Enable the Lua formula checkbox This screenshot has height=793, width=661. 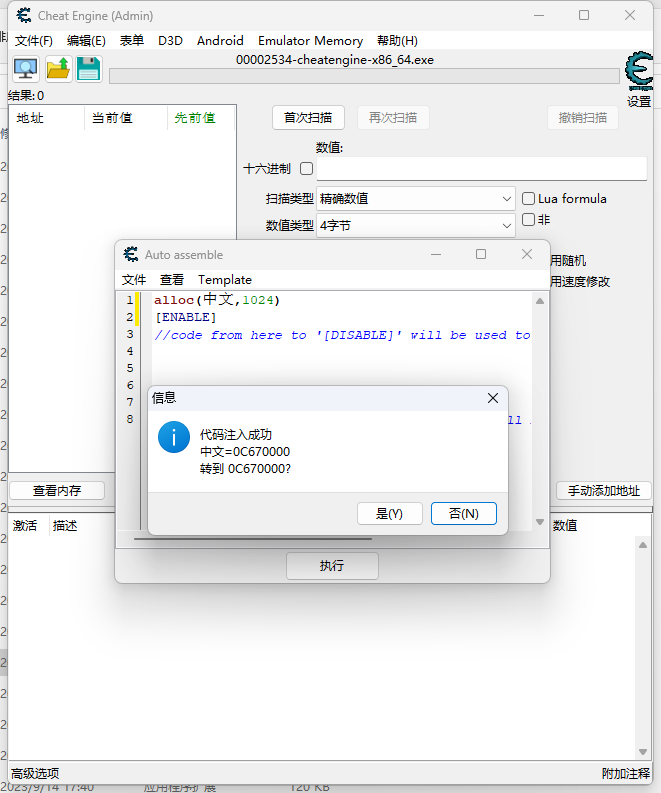pyautogui.click(x=528, y=198)
